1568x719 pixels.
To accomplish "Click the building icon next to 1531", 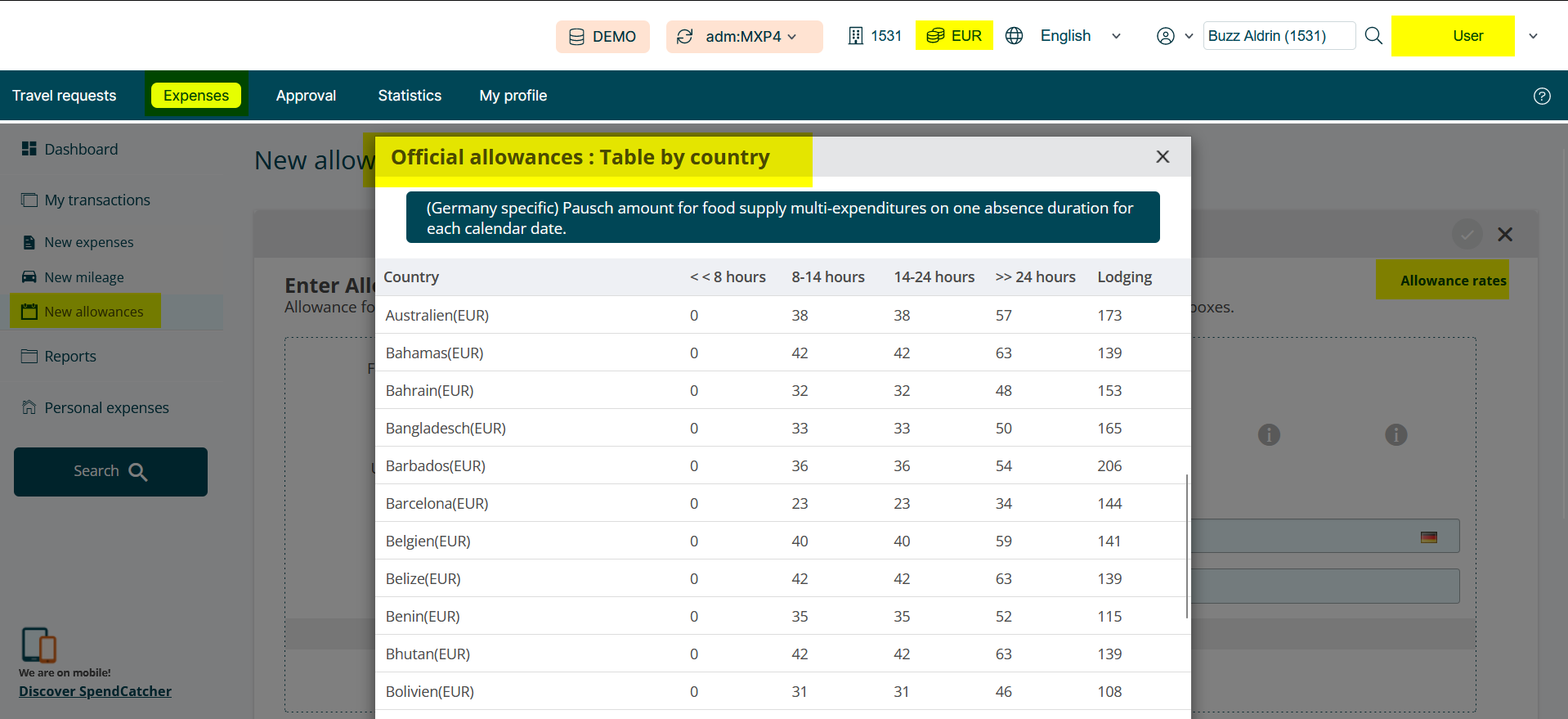I will (855, 36).
